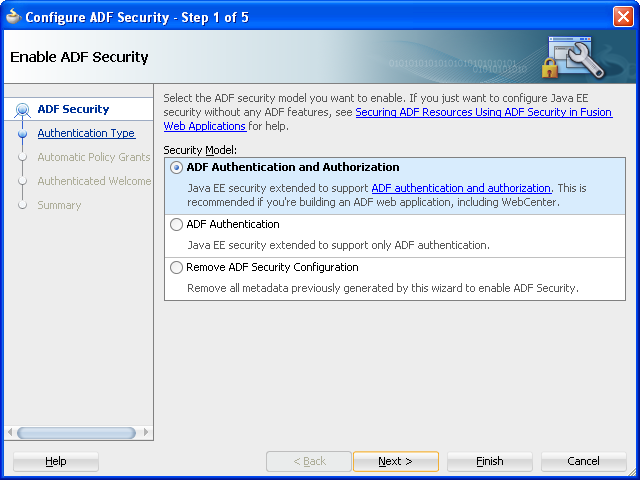640x480 pixels.
Task: Choose Remove ADF Security Configuration radio
Action: (176, 267)
